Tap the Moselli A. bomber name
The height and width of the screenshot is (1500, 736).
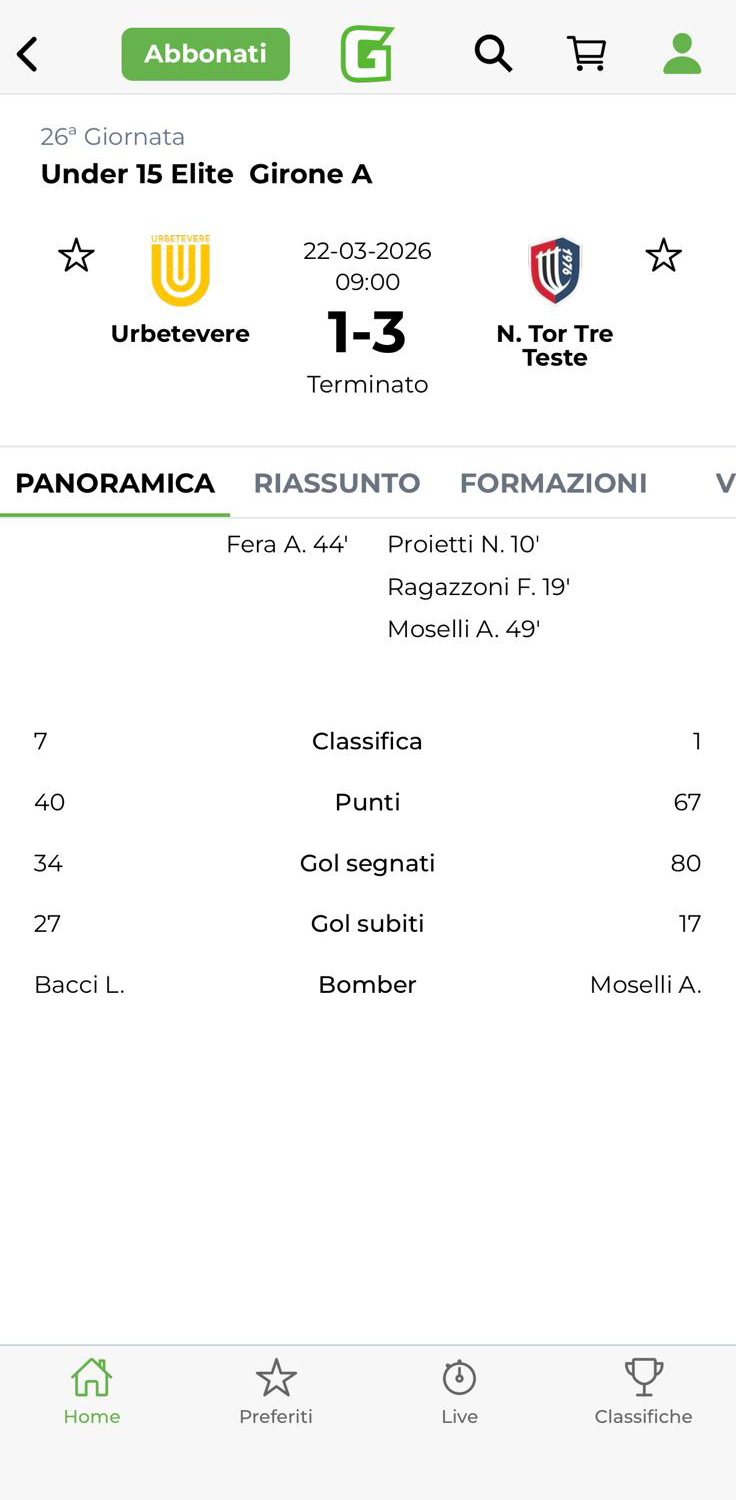[645, 984]
